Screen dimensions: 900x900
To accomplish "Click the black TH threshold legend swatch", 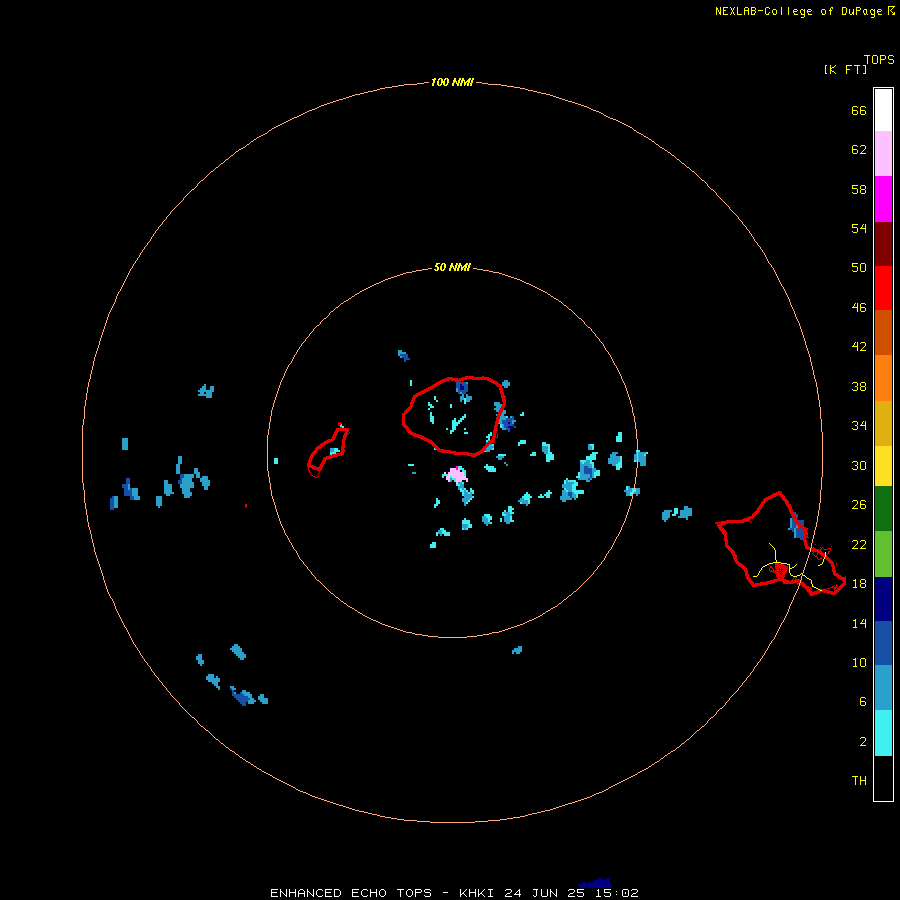I will point(883,778).
